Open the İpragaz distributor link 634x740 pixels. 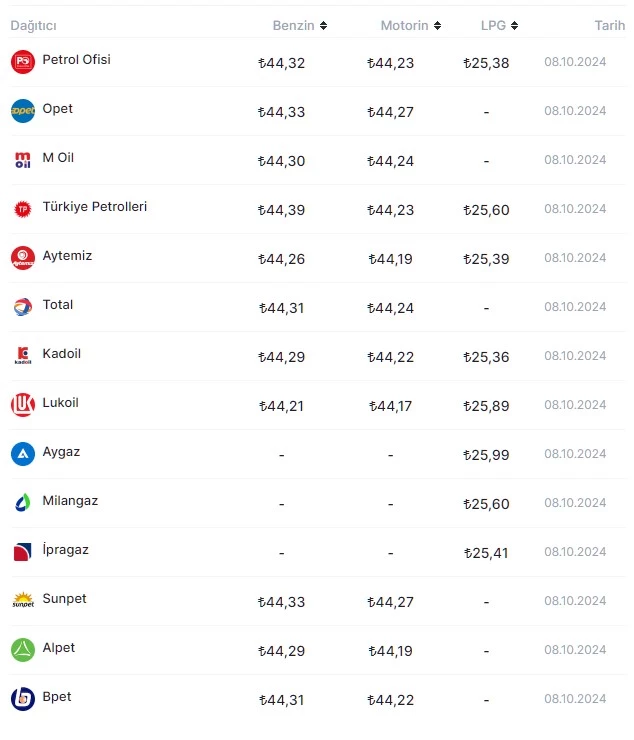(65, 550)
